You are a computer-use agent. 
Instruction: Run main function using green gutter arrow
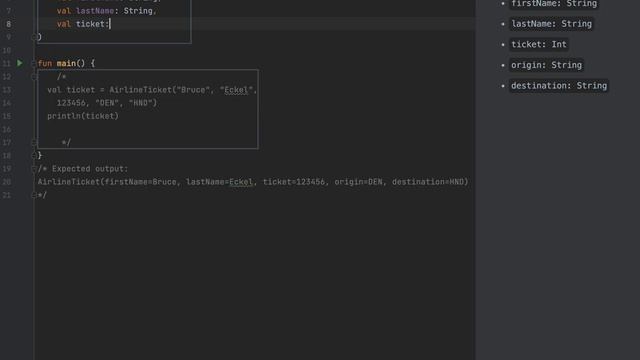click(x=20, y=63)
